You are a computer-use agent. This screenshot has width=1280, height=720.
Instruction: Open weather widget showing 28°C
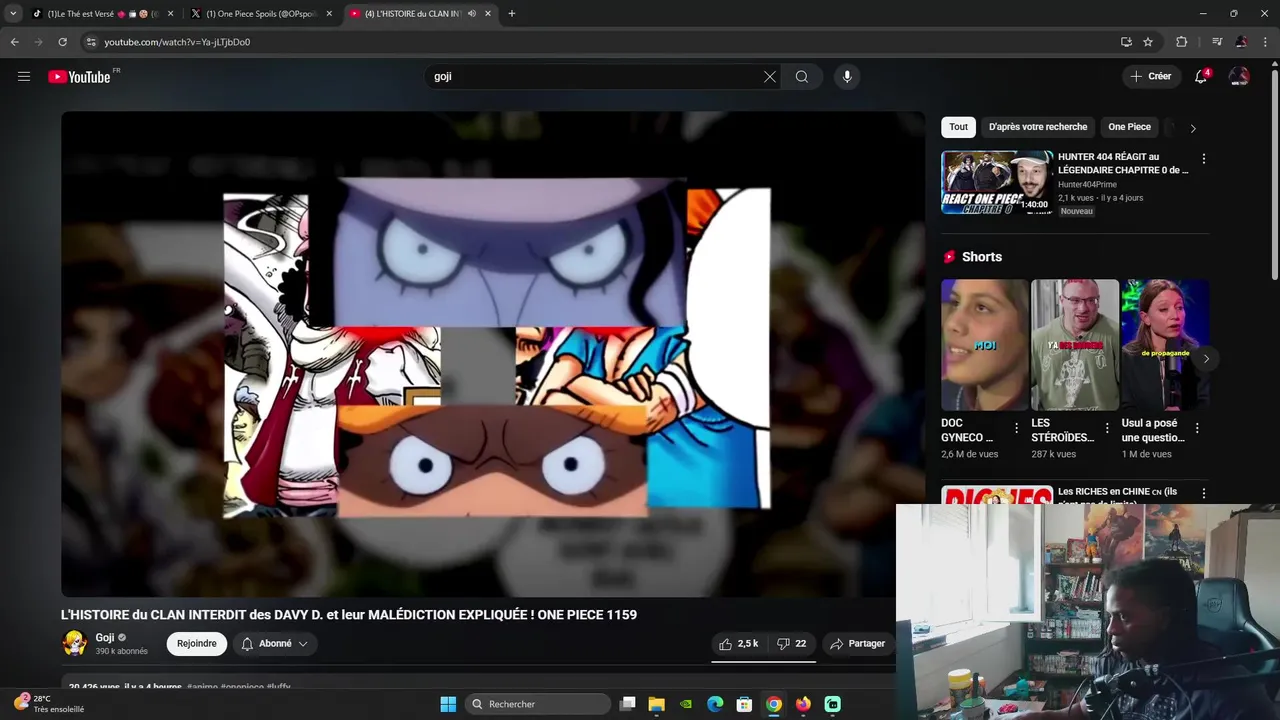[x=48, y=704]
